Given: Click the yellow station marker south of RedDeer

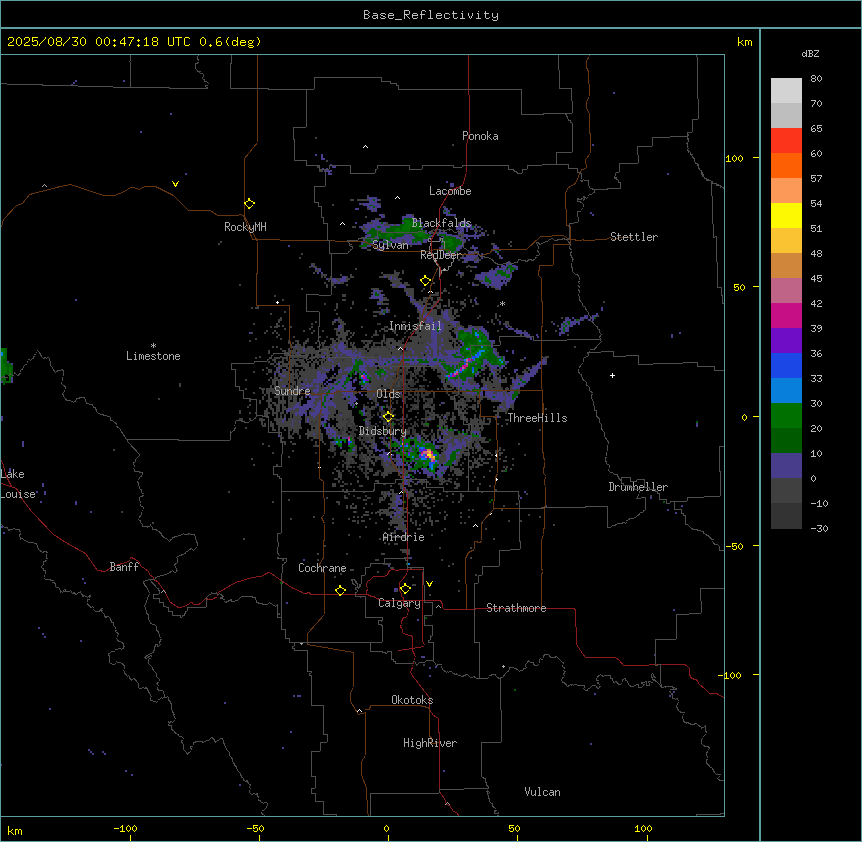Looking at the screenshot, I should coord(426,281).
